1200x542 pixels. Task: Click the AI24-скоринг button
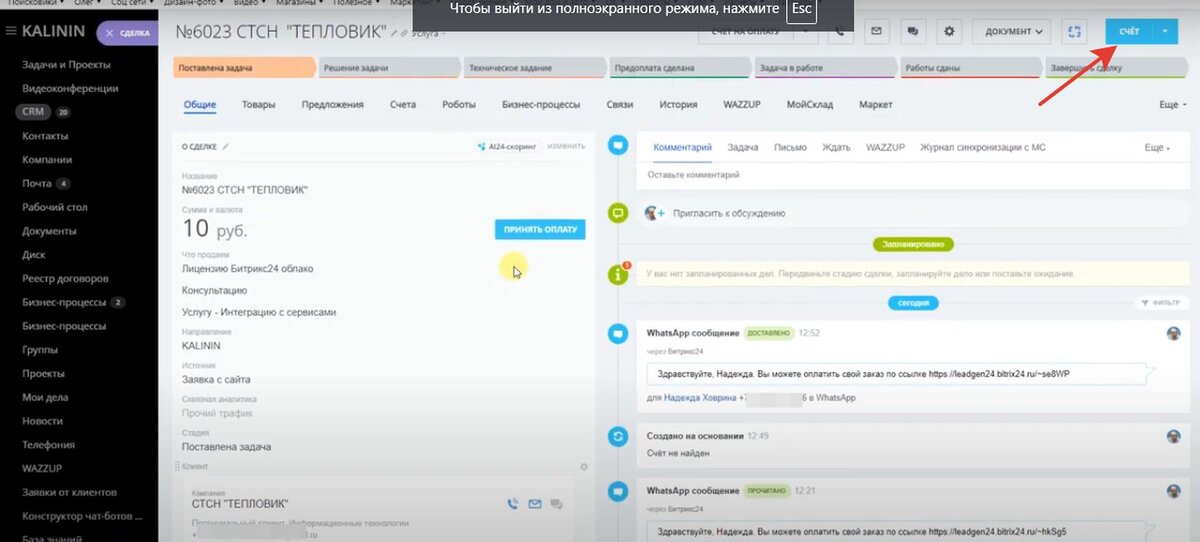[508, 146]
